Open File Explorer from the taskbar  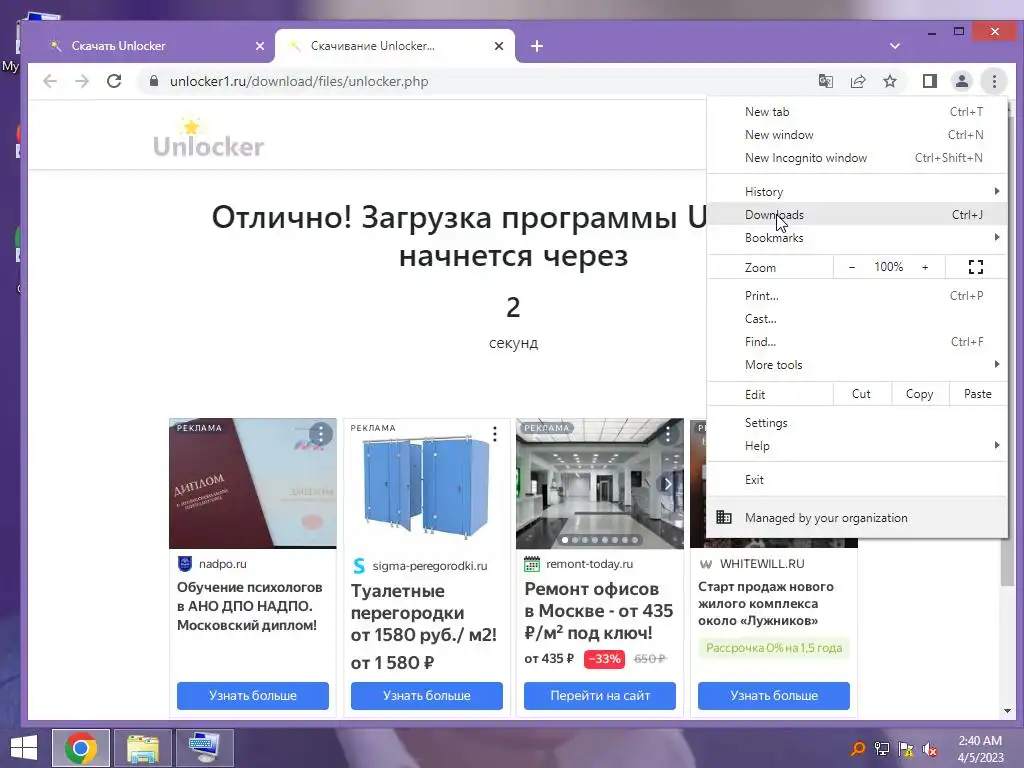point(142,748)
